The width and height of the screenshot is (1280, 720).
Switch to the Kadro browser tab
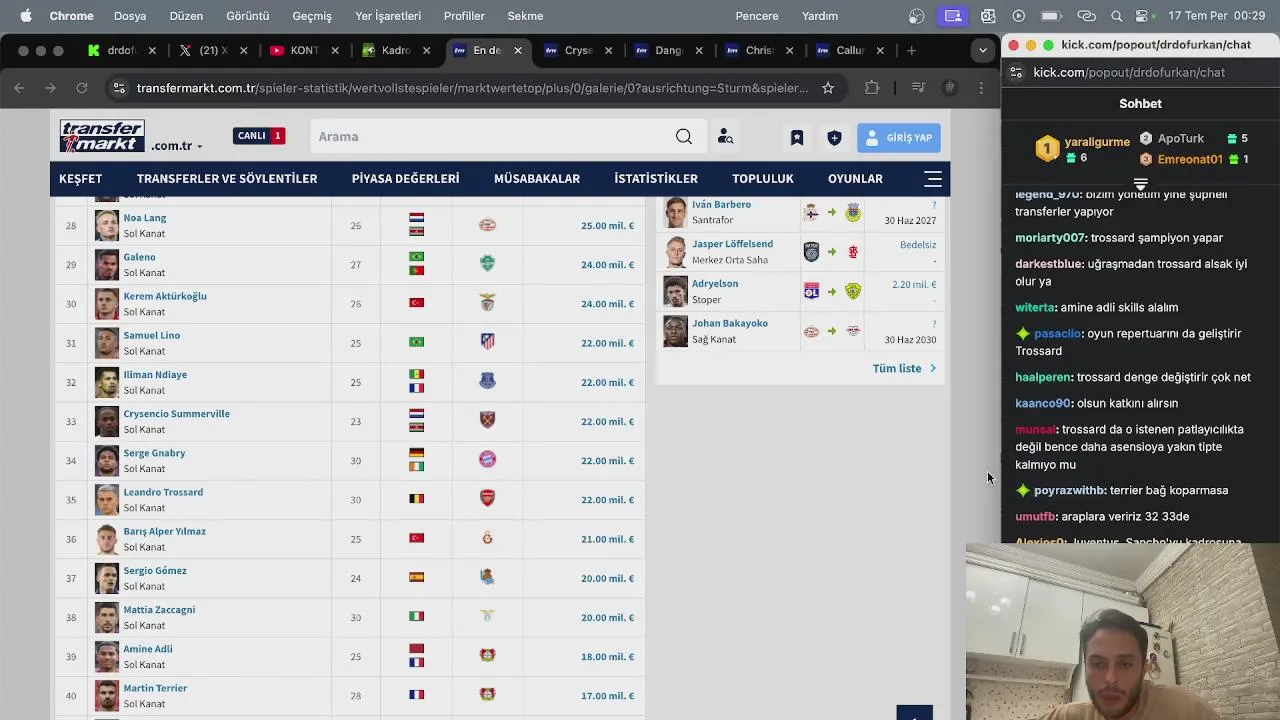[x=395, y=50]
